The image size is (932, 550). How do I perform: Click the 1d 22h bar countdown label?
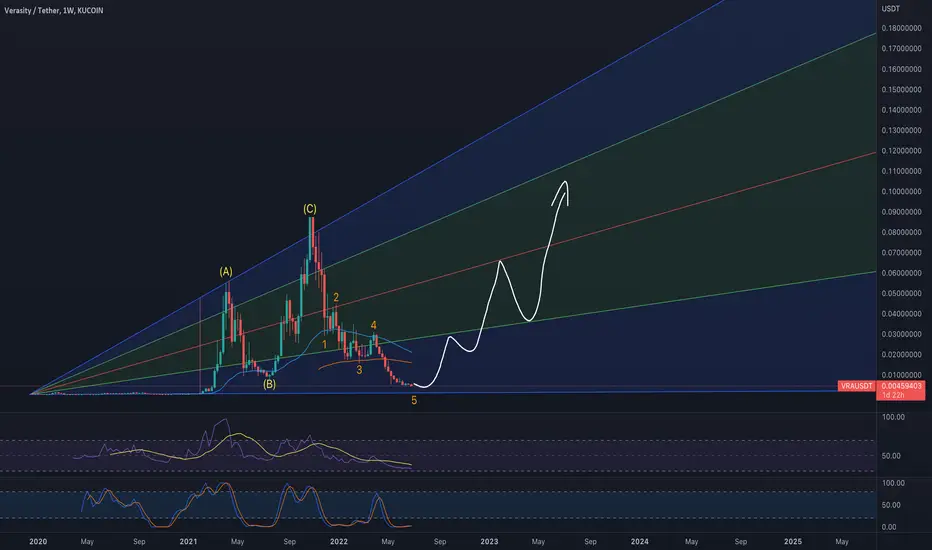pyautogui.click(x=893, y=395)
